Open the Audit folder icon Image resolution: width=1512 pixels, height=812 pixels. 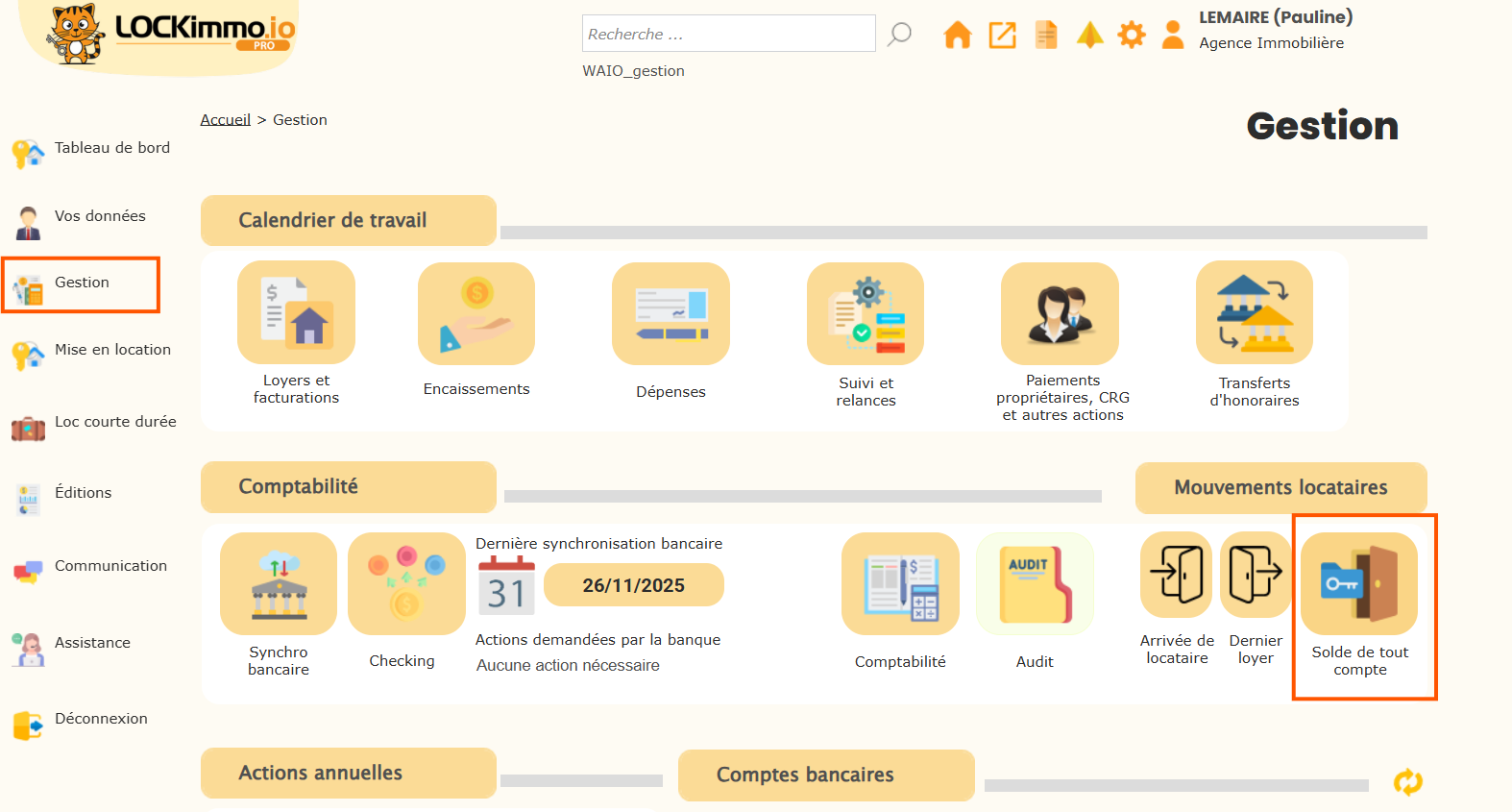click(1035, 584)
